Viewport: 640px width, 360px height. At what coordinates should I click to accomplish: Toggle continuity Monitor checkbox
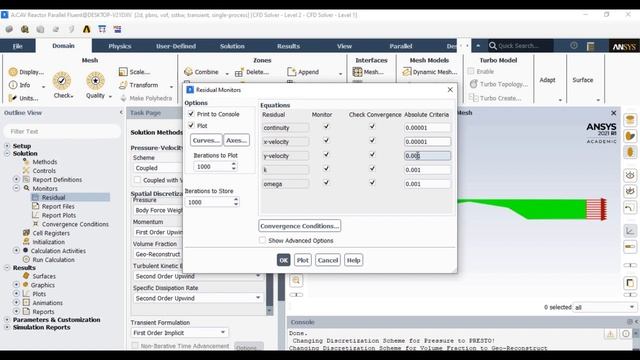point(326,127)
